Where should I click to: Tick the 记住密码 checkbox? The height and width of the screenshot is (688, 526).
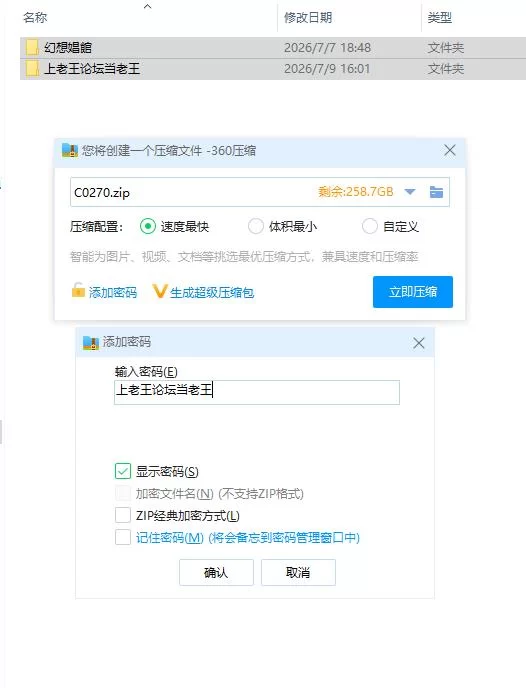coord(123,537)
